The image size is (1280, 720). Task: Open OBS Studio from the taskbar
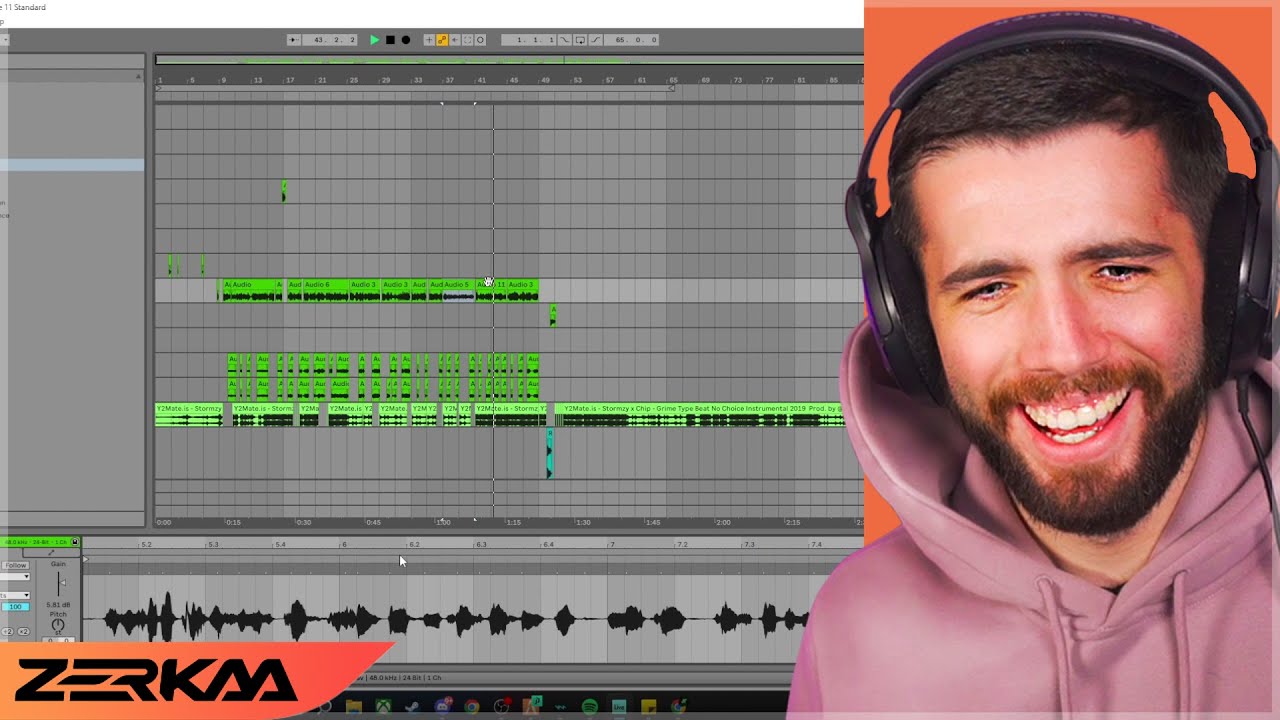[501, 707]
